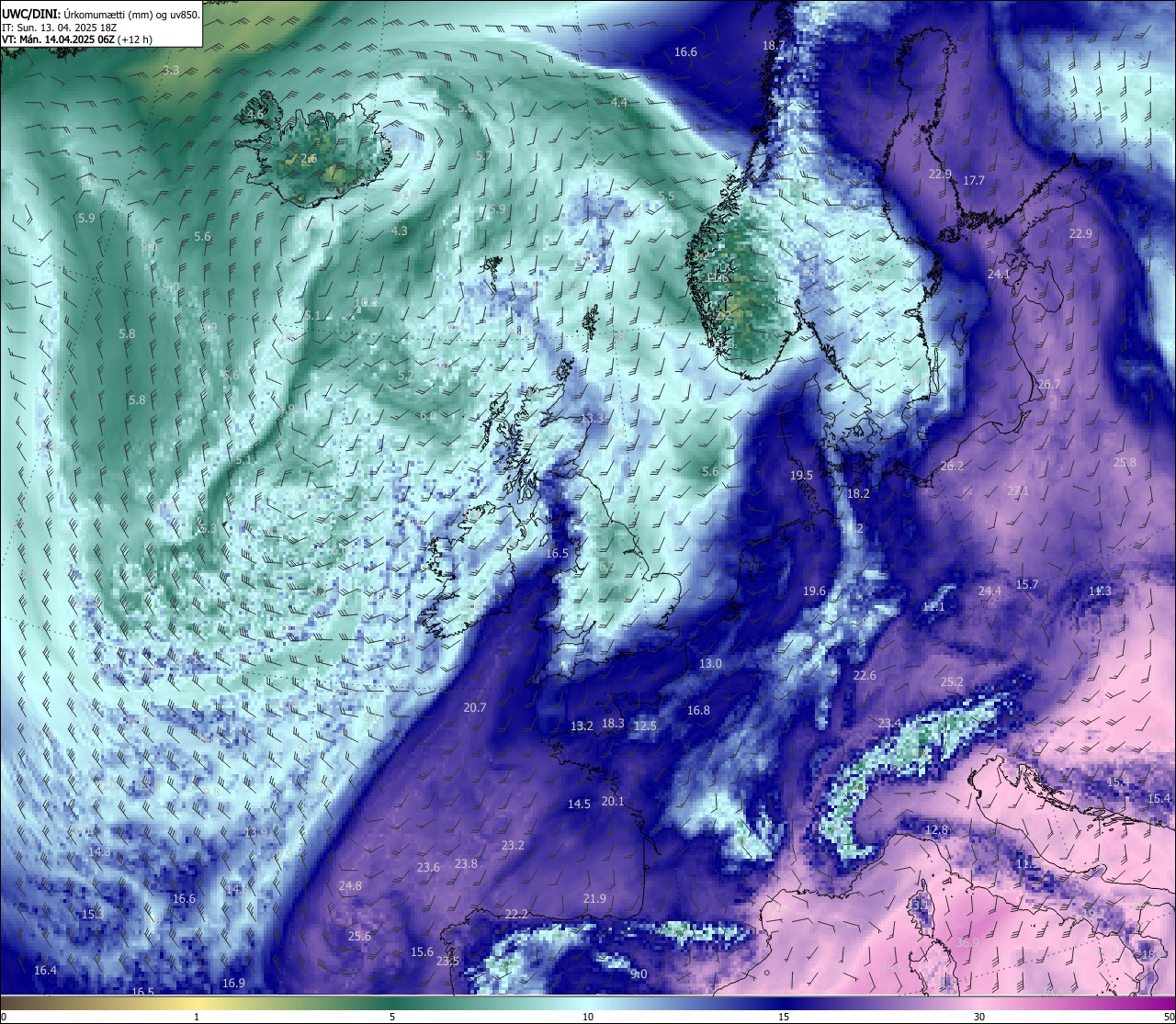Click the 22.6 value on the map
Viewport: 1176px width, 1024px height.
865,675
